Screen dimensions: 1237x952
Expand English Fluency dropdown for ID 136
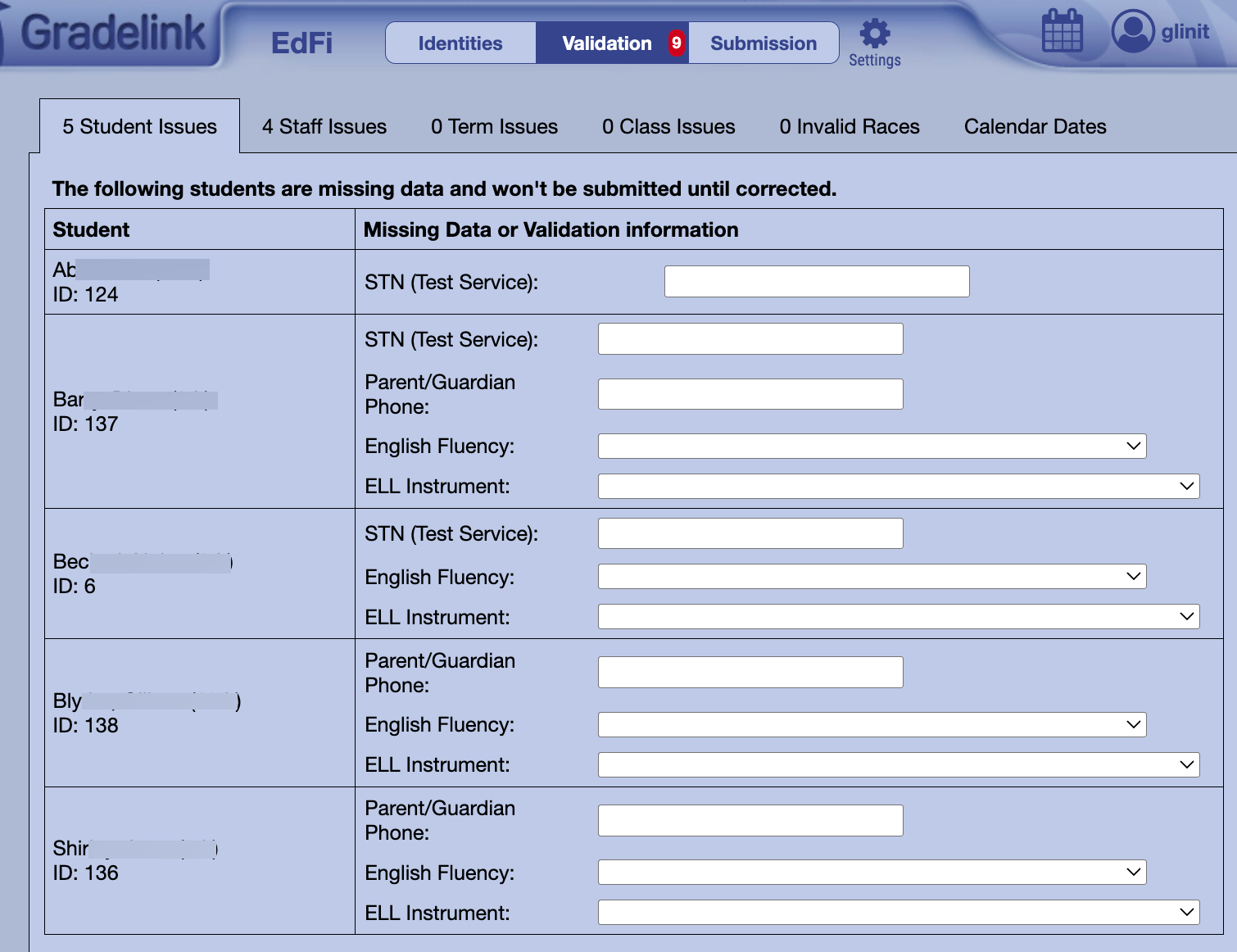[x=872, y=873]
